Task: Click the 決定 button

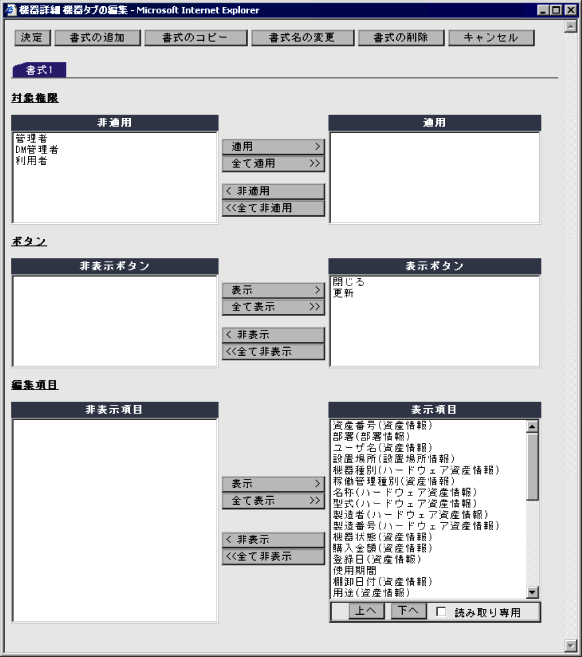Action: click(32, 38)
